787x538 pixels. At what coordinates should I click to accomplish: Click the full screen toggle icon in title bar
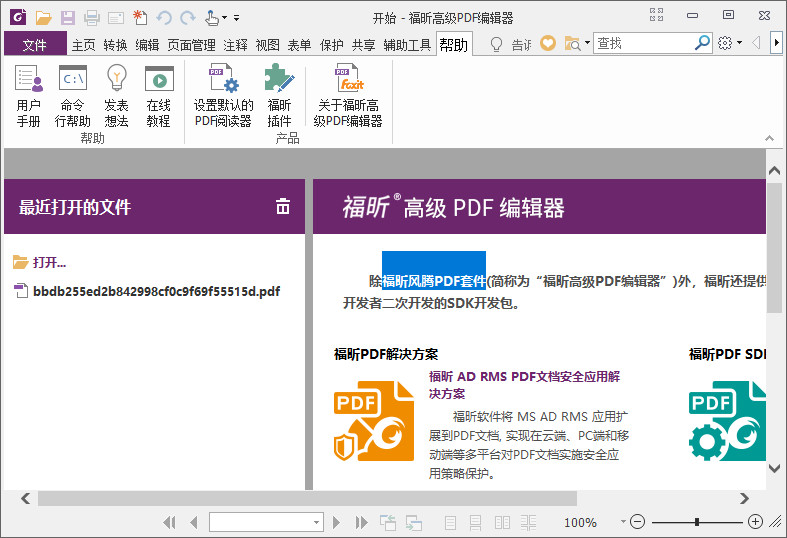click(x=657, y=15)
